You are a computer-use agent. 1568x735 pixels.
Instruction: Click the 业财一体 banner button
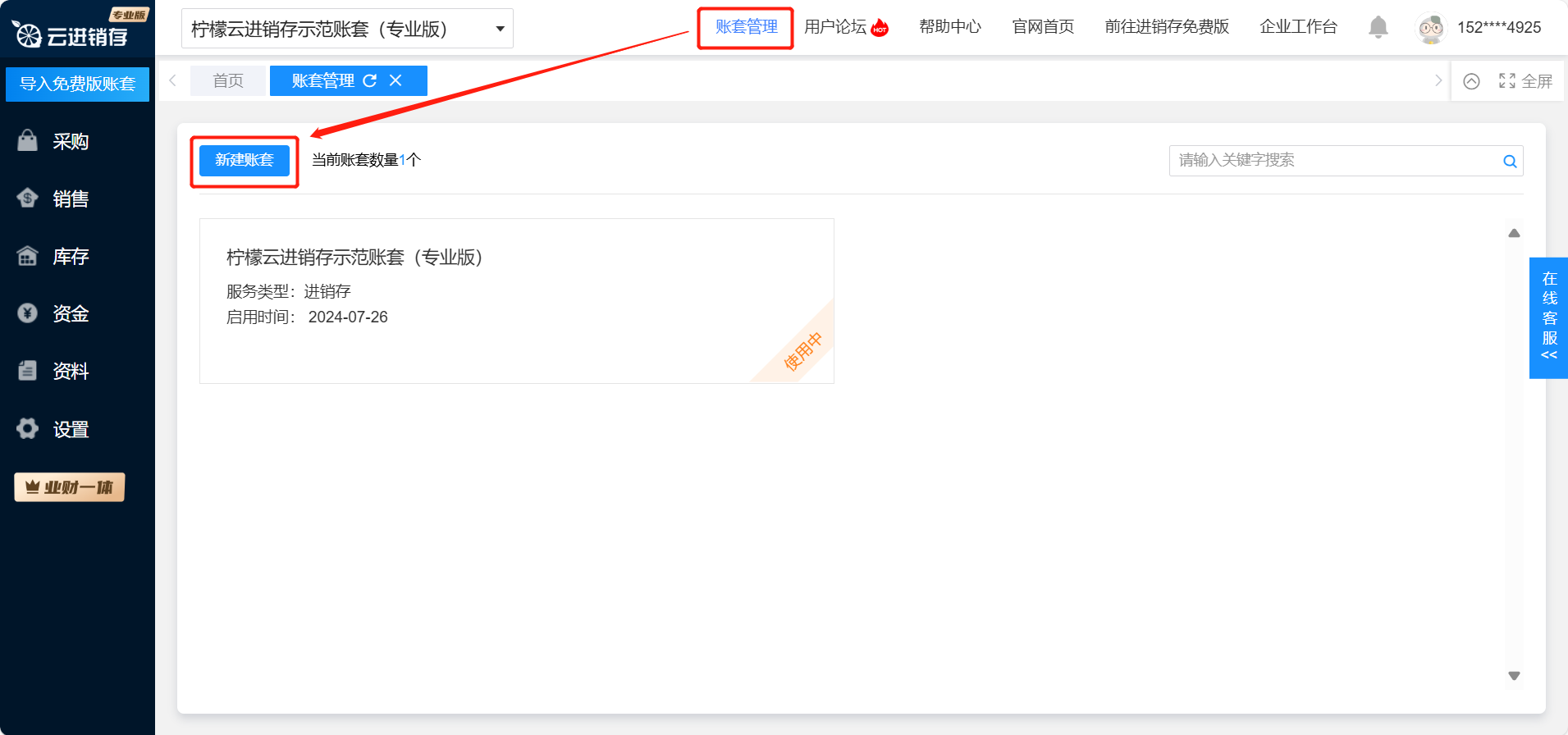(70, 487)
